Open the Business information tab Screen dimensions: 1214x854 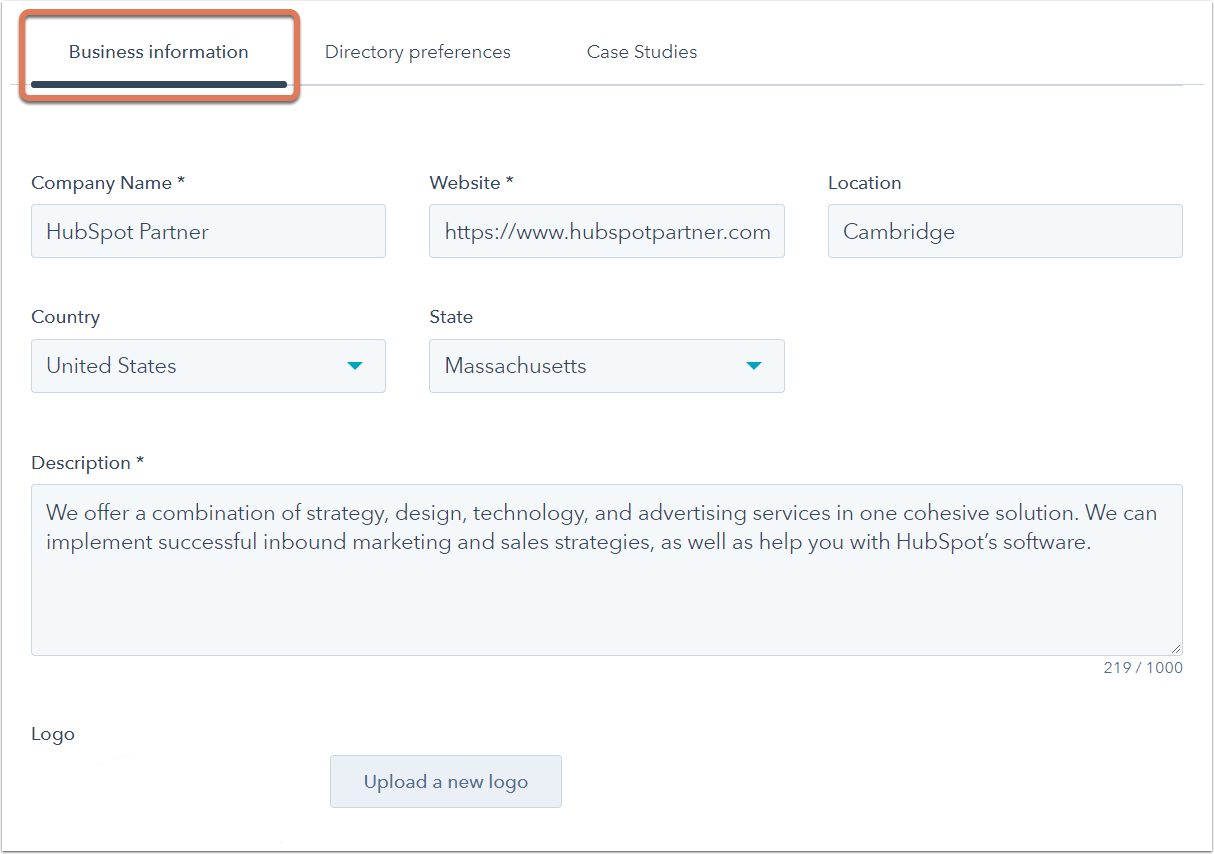click(x=158, y=52)
